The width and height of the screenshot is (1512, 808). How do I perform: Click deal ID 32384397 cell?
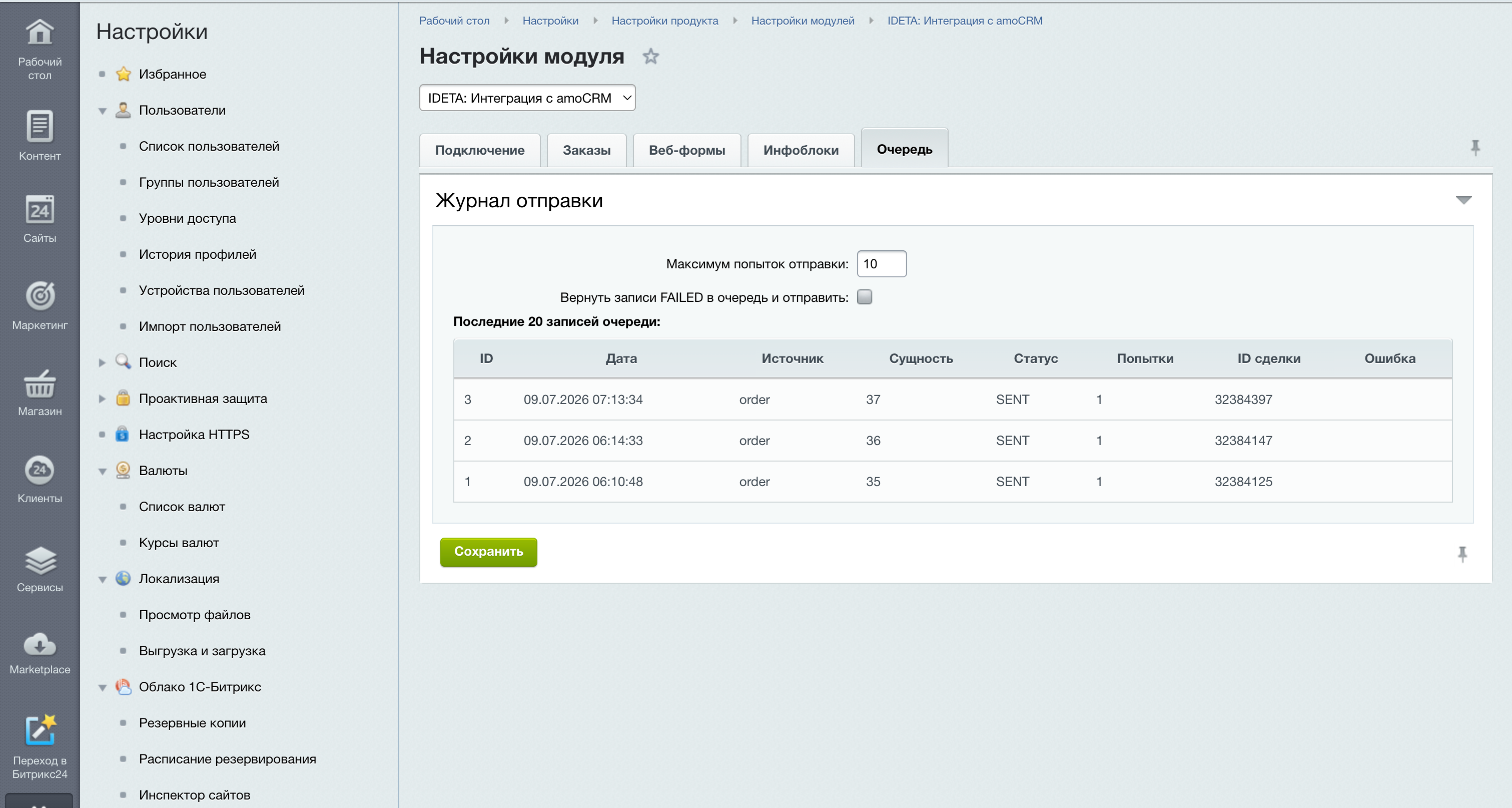[1243, 399]
